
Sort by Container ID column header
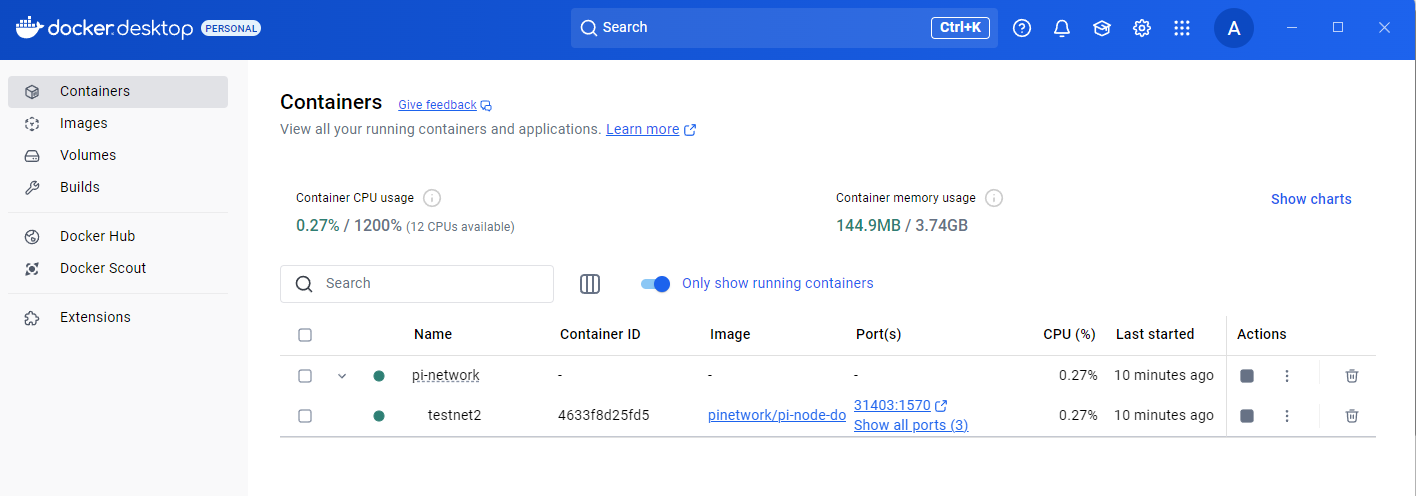(600, 335)
